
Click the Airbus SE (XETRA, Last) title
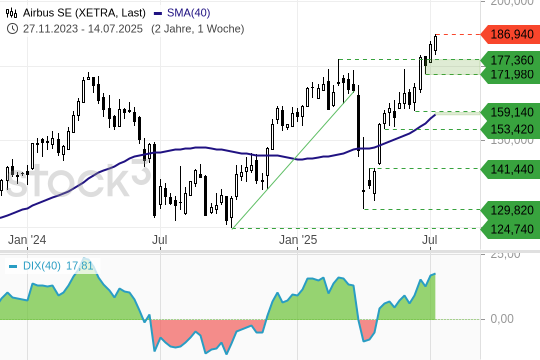[84, 13]
